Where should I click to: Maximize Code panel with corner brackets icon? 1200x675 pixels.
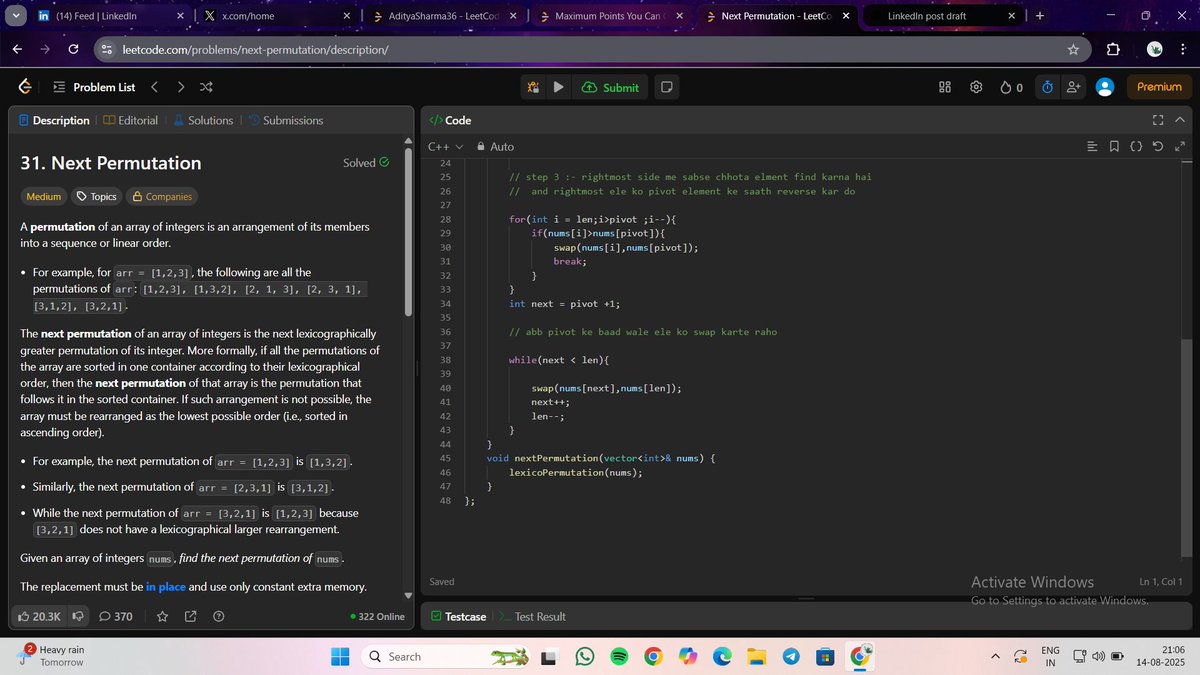point(1158,120)
